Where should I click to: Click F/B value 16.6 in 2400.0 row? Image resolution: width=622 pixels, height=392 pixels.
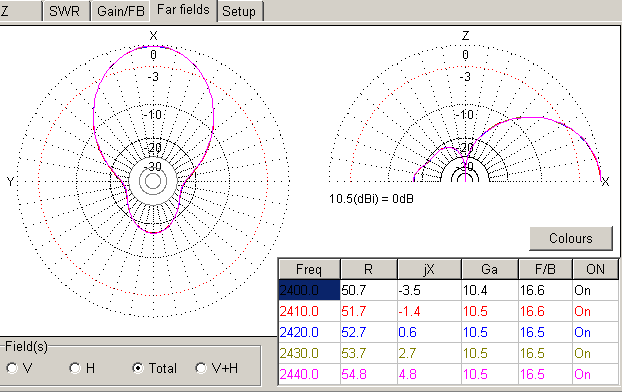[545, 290]
